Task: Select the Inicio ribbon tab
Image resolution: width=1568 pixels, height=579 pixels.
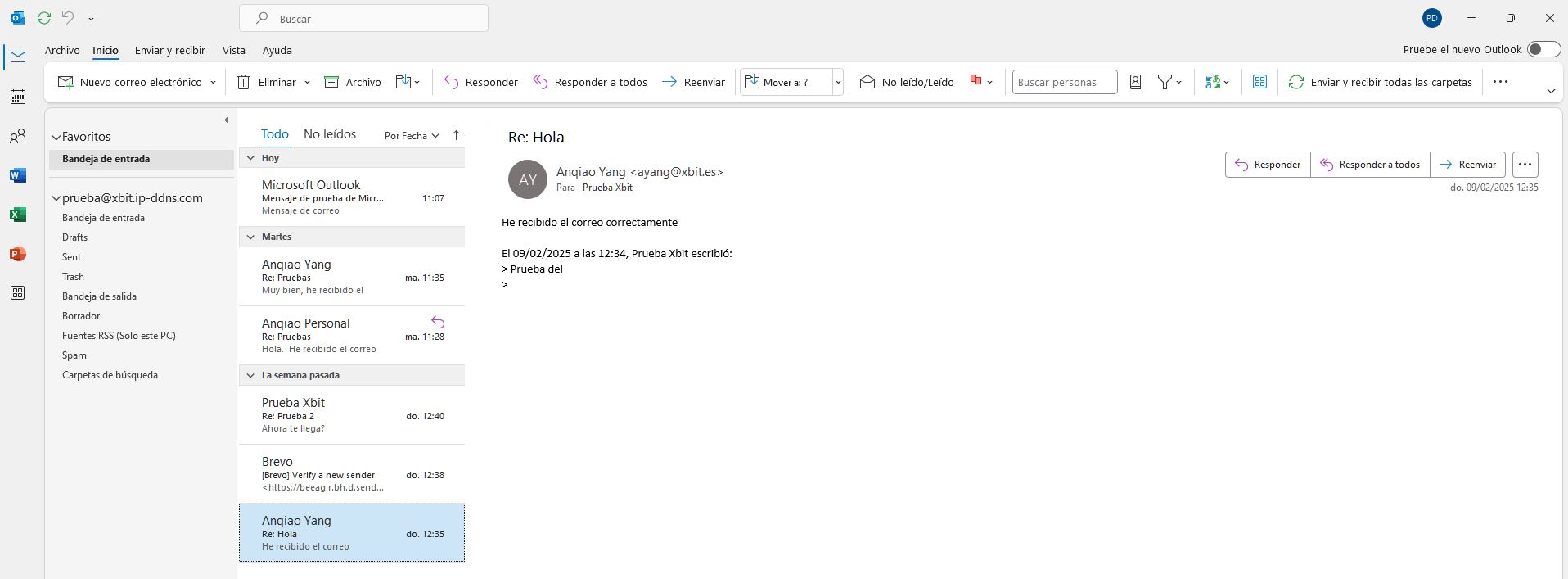Action: [x=106, y=50]
